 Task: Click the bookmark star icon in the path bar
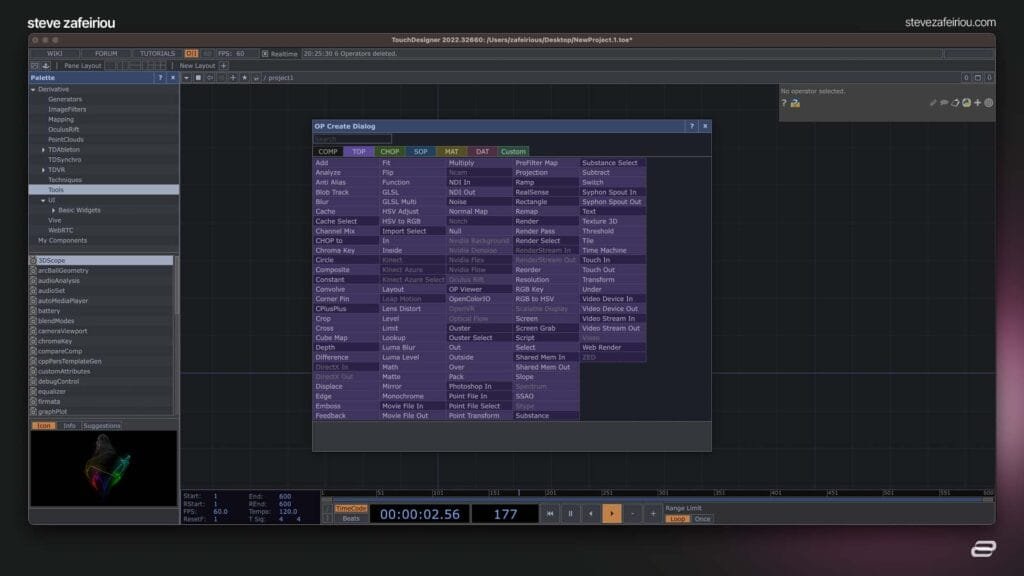[x=244, y=78]
